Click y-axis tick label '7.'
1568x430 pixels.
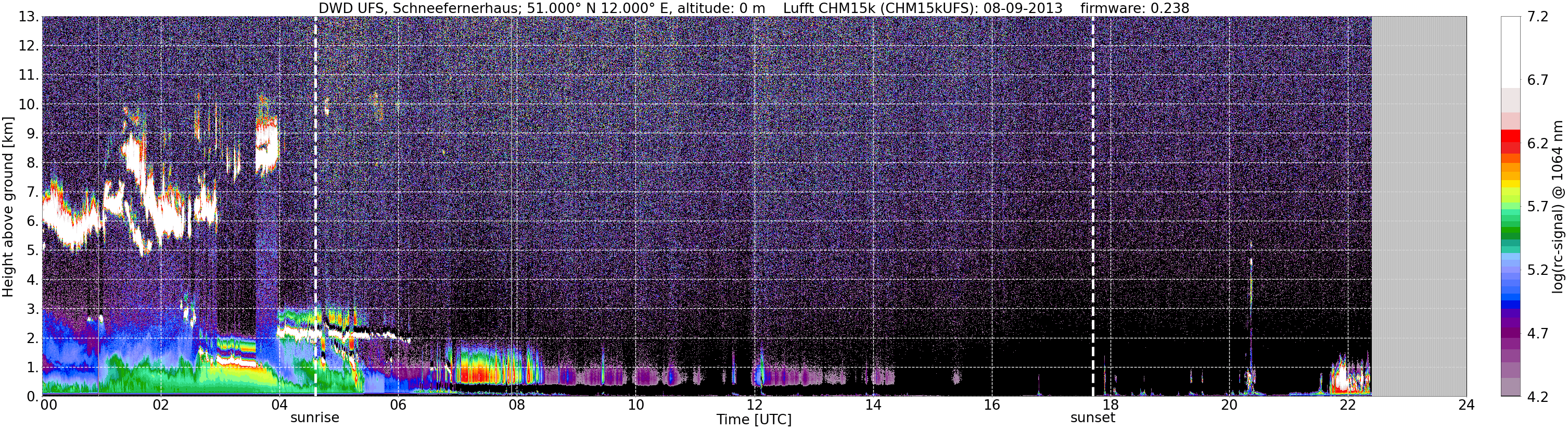(x=33, y=192)
